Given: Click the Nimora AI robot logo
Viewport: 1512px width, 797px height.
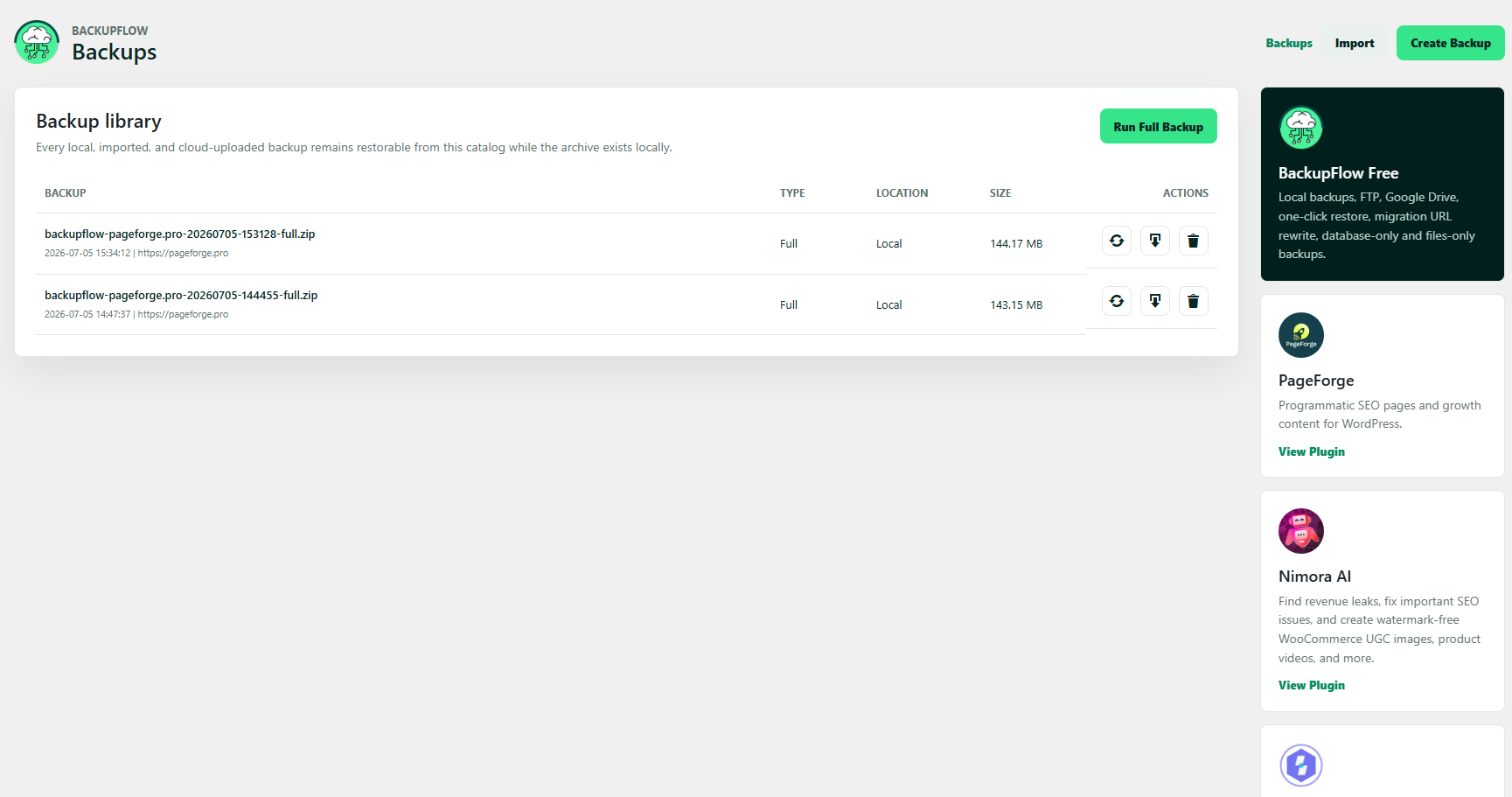Looking at the screenshot, I should [x=1301, y=531].
